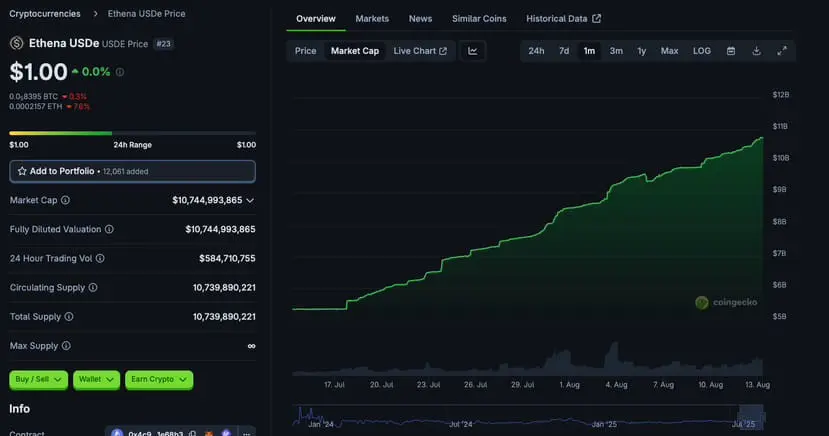Click the Cryptocurrencies breadcrumb link
Screen dimensions: 829x436
point(45,14)
